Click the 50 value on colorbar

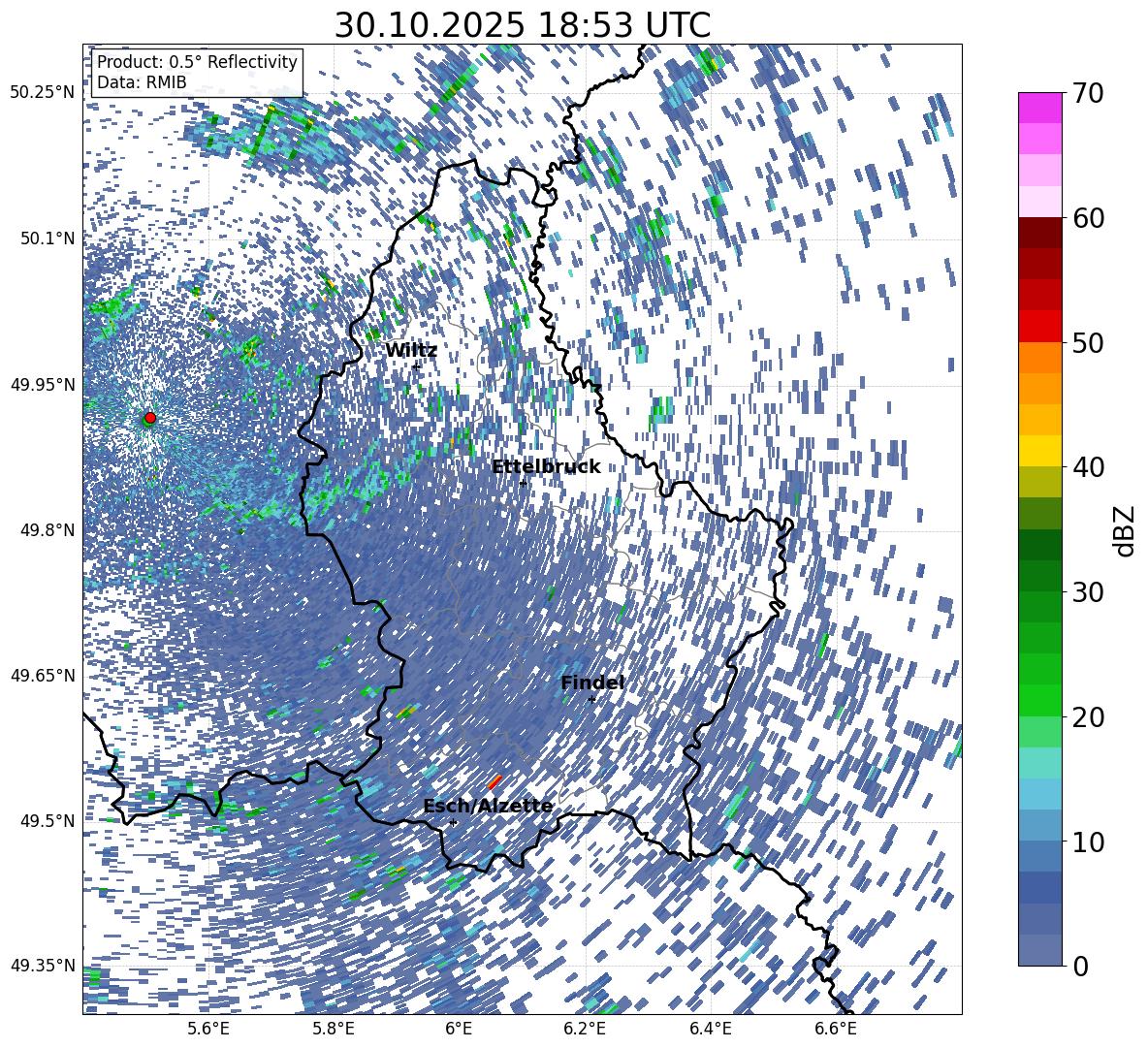click(1087, 342)
